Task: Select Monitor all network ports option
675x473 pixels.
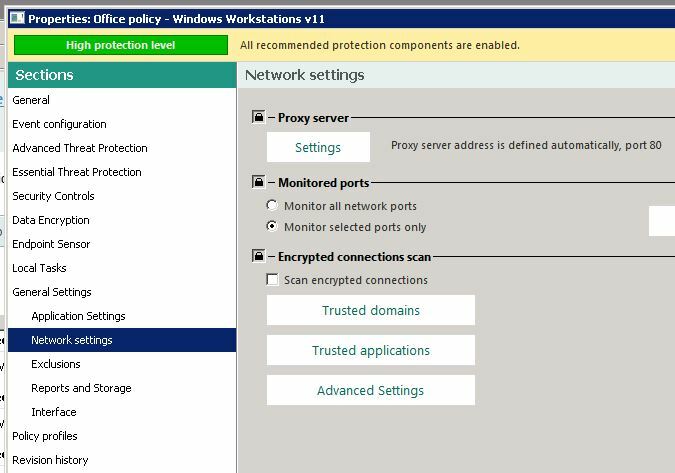Action: (272, 205)
